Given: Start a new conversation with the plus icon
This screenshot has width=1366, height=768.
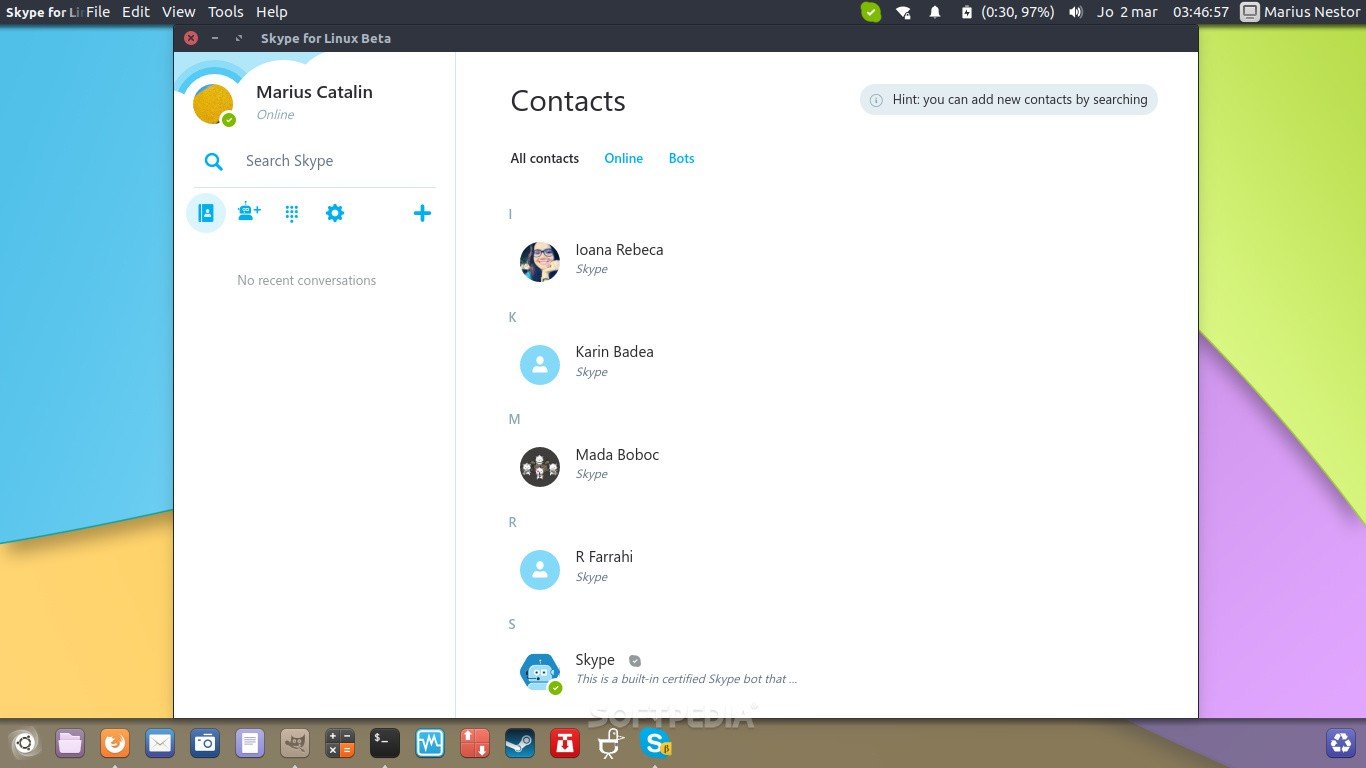Looking at the screenshot, I should pos(422,213).
